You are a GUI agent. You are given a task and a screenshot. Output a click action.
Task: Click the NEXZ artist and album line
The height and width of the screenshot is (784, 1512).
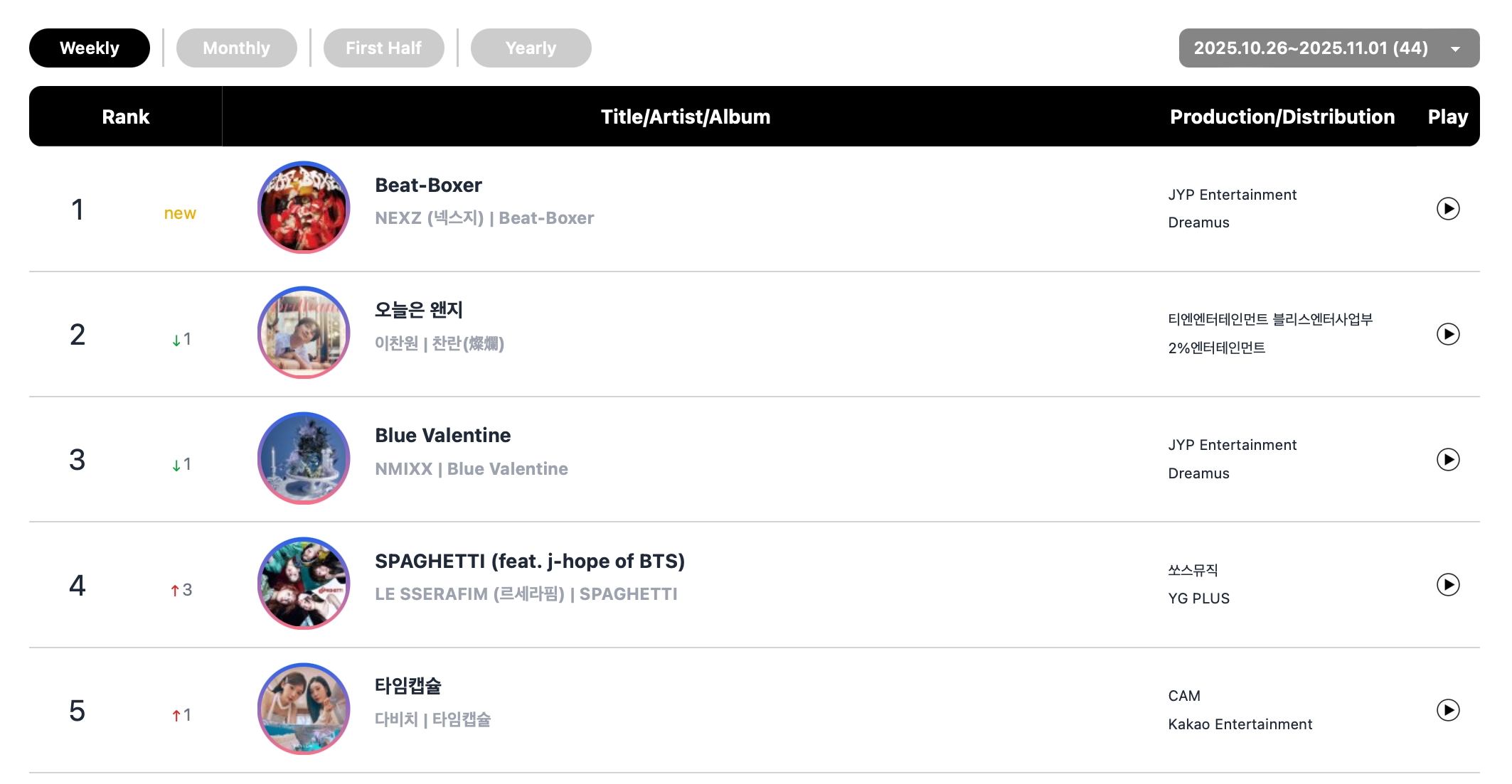(x=484, y=218)
